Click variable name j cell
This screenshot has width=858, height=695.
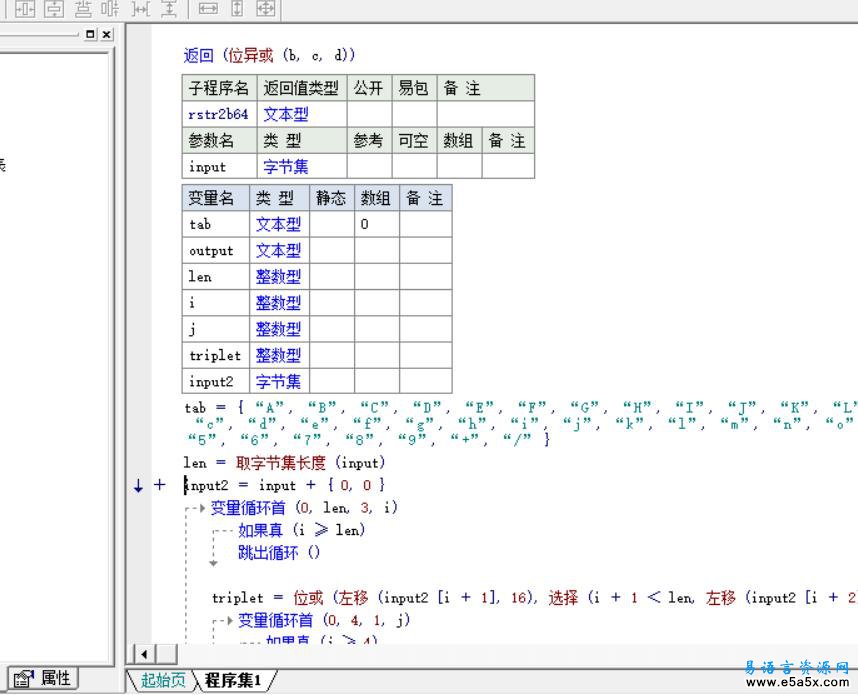pyautogui.click(x=216, y=329)
